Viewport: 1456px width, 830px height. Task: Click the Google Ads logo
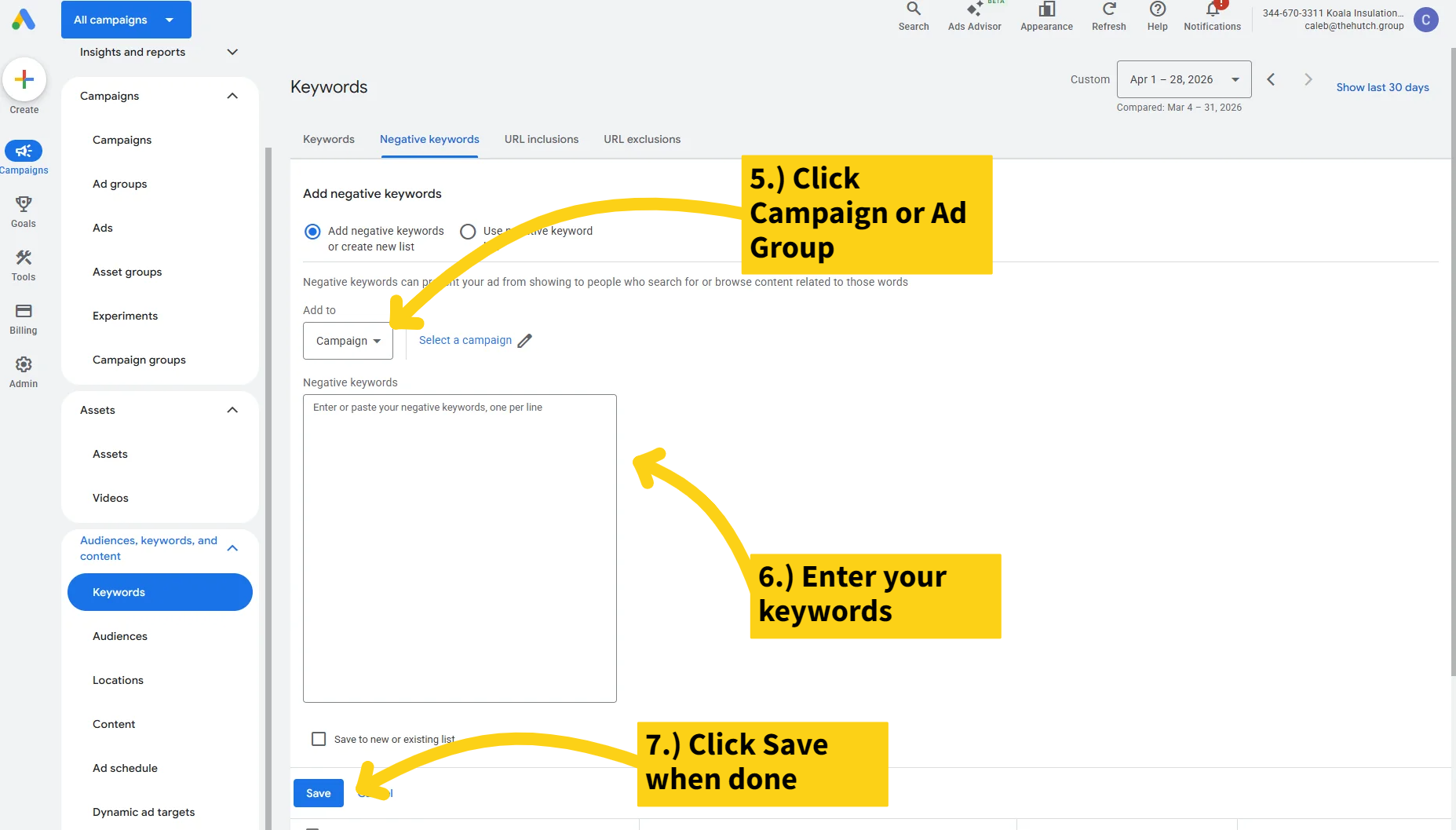point(24,19)
